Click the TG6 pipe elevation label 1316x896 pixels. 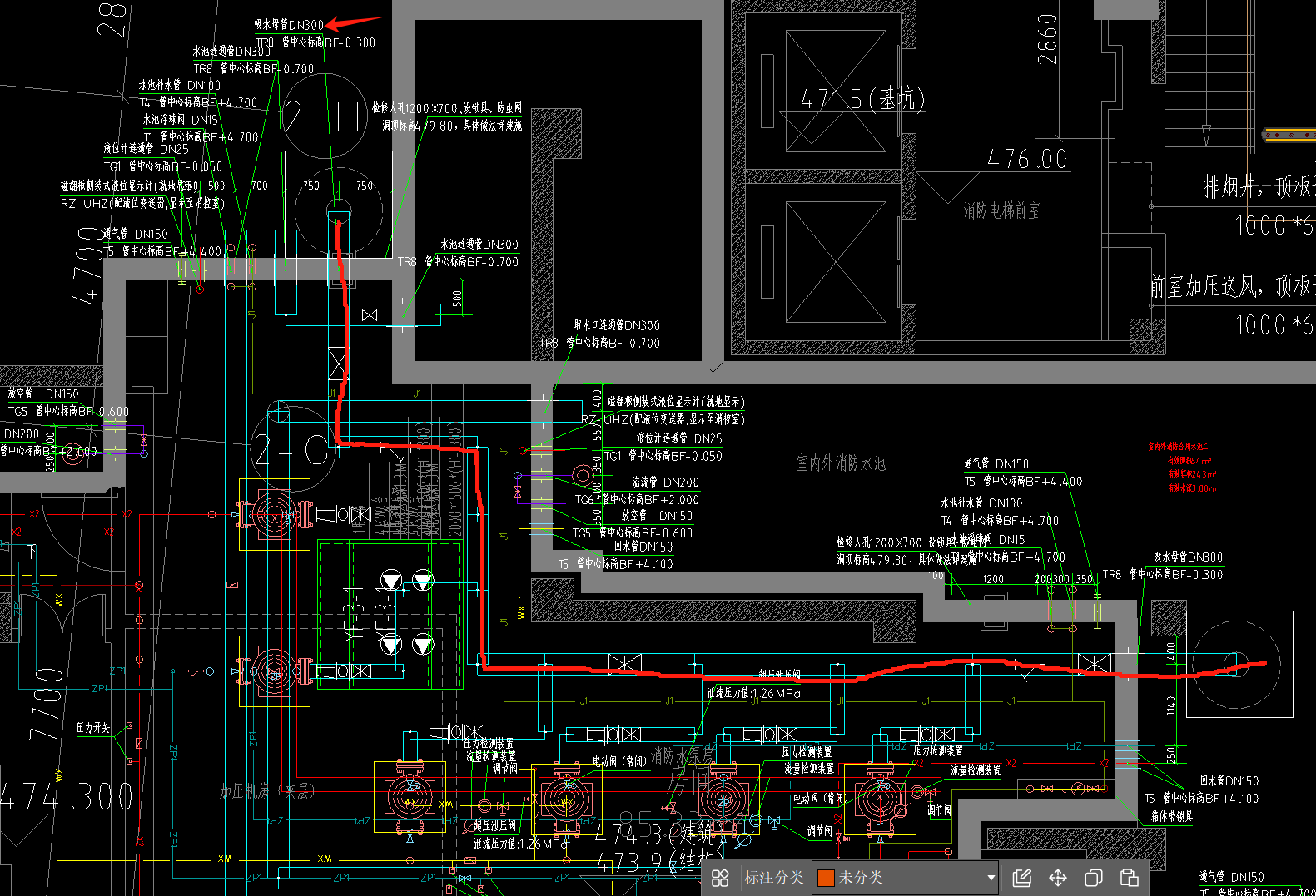637,500
